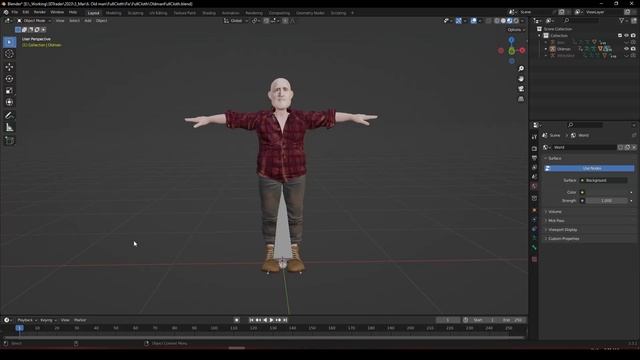This screenshot has height=360, width=640.
Task: Select the Move tool
Action: click(9, 67)
